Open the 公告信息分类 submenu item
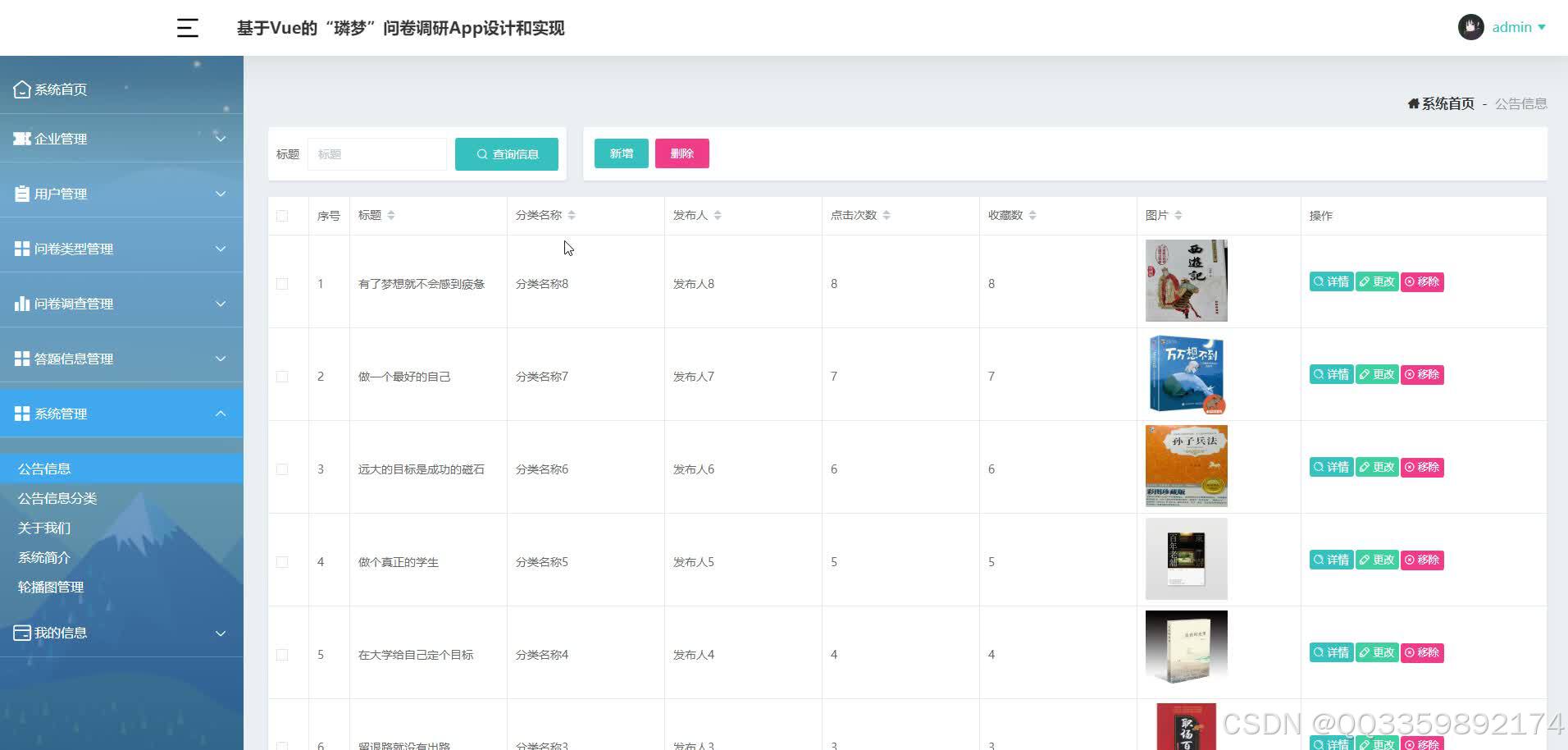The image size is (1568, 750). 121,498
